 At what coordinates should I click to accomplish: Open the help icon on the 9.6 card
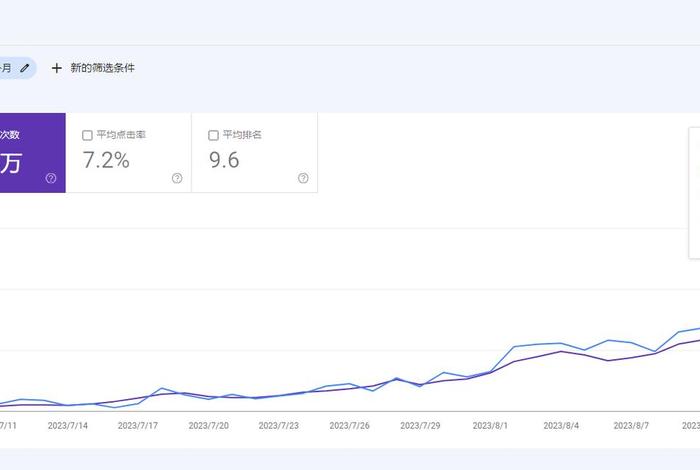pos(303,179)
